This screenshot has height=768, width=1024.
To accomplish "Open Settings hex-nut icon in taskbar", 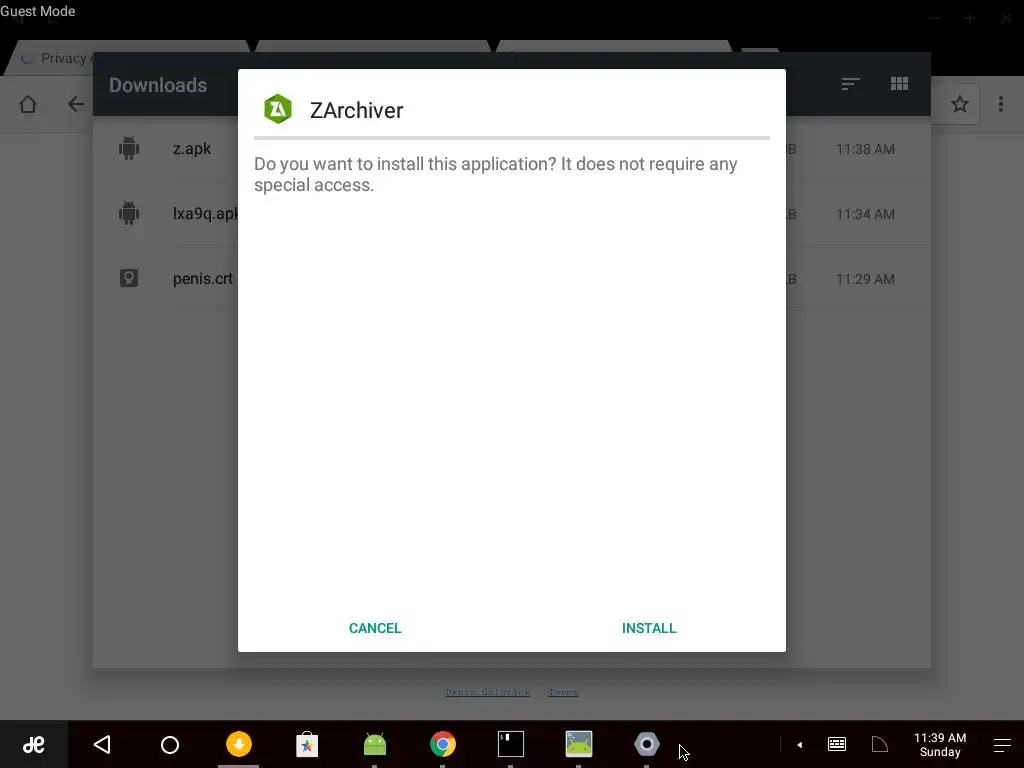I will click(647, 744).
